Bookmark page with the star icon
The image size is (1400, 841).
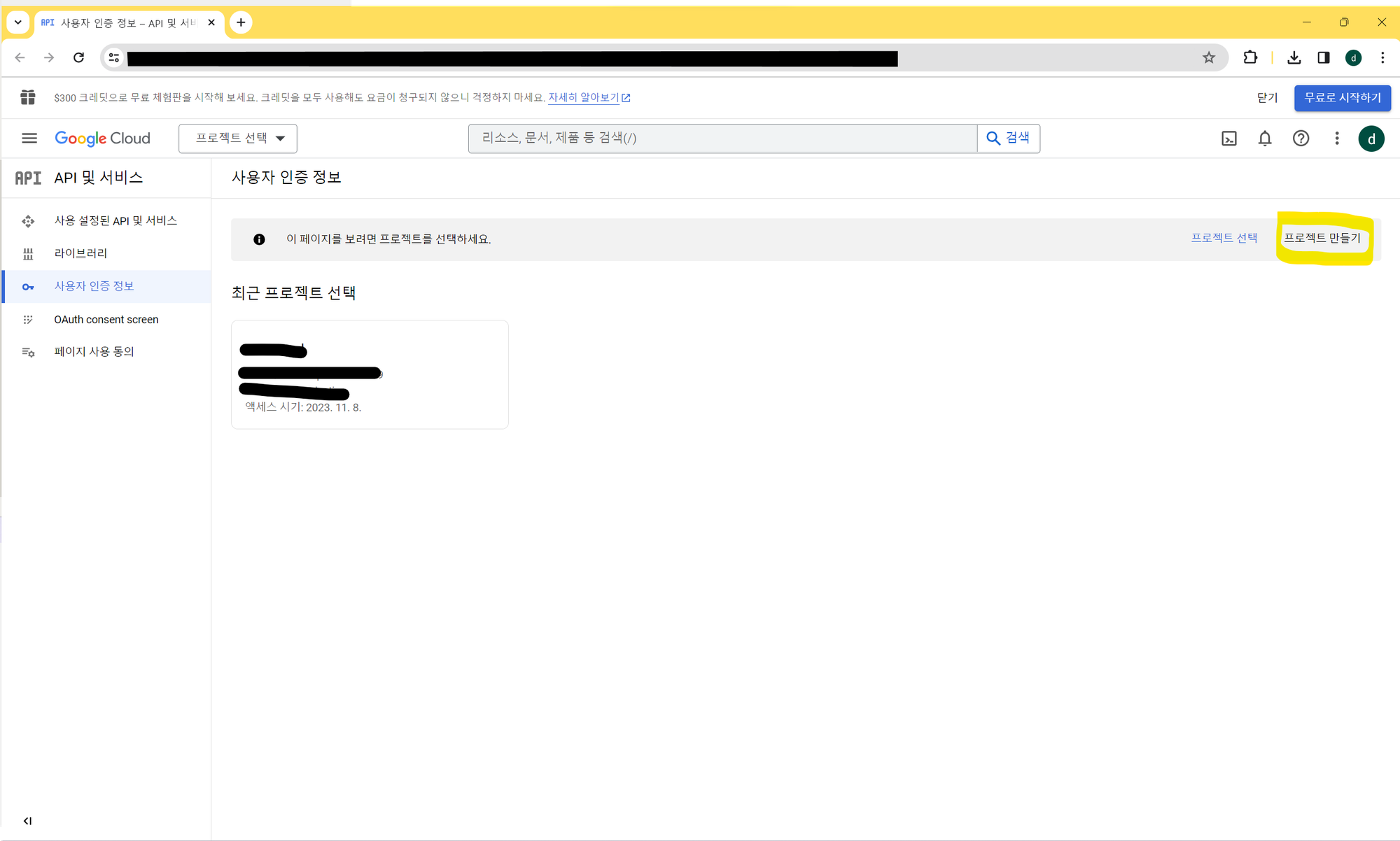click(1208, 58)
